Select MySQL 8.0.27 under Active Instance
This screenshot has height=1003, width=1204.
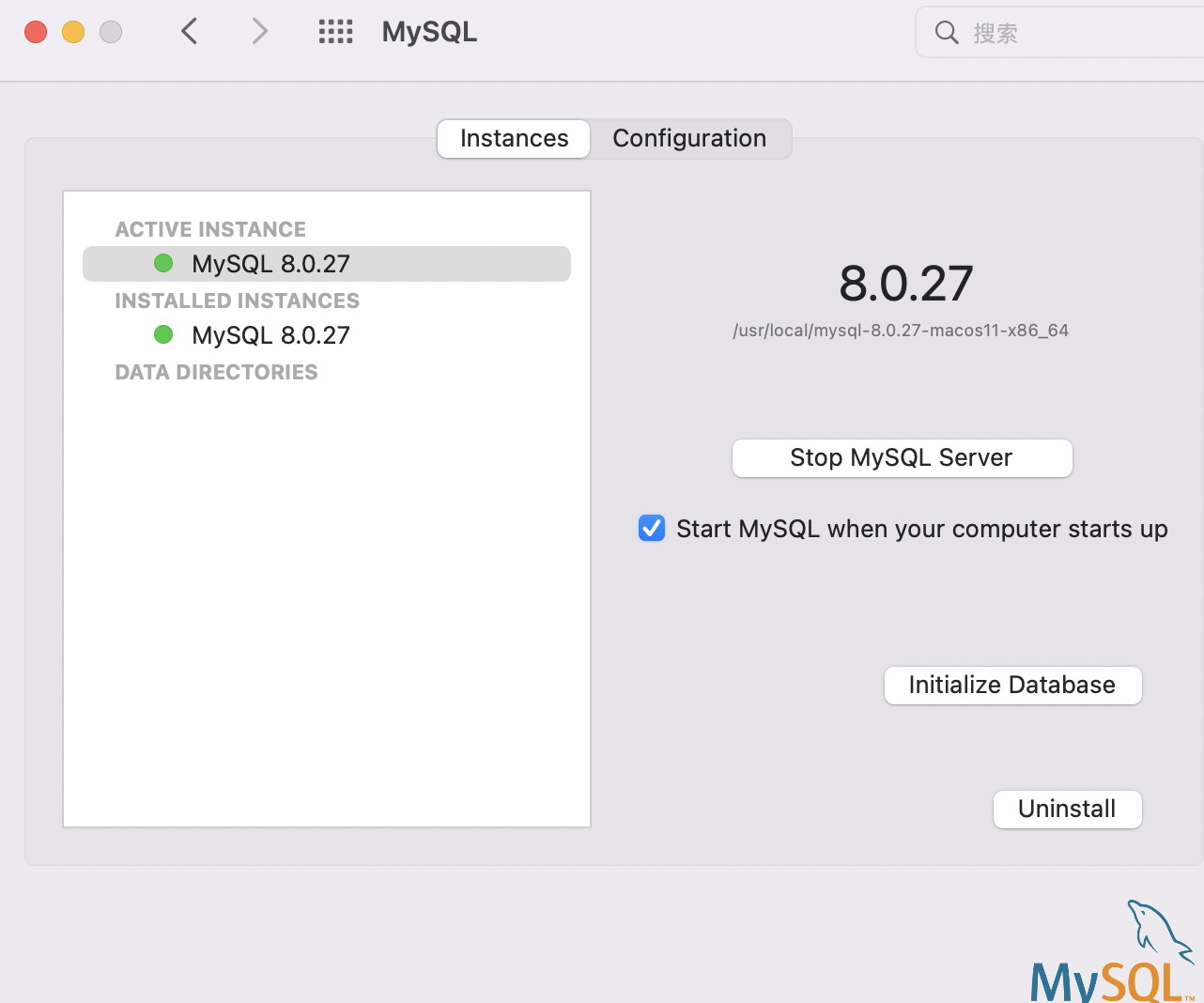pyautogui.click(x=327, y=264)
